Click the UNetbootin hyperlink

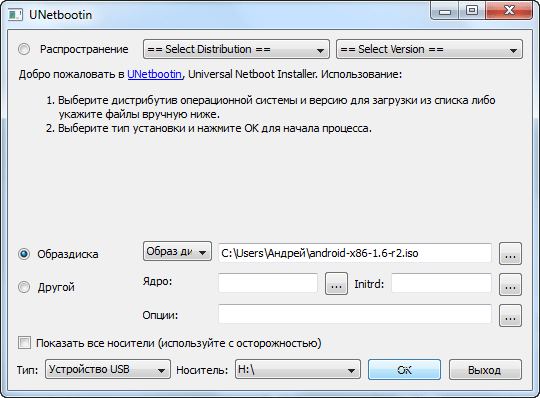154,74
